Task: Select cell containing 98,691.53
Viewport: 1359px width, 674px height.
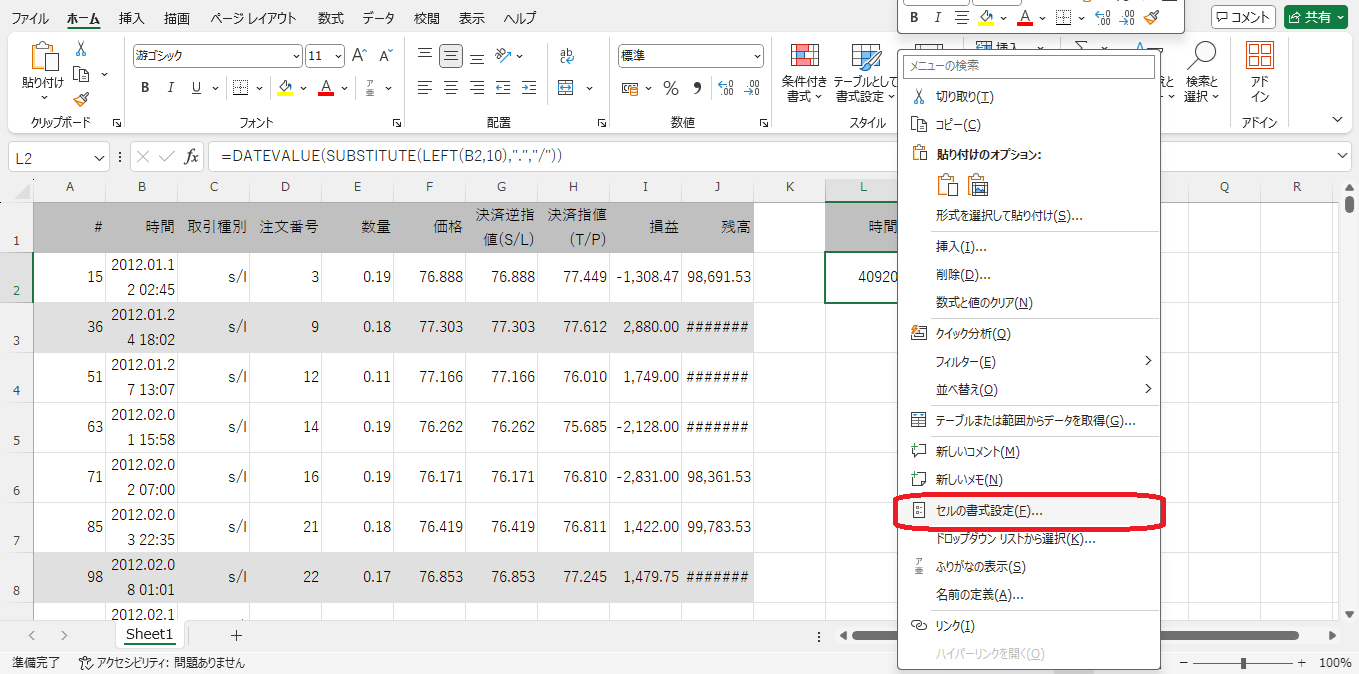Action: [x=718, y=277]
